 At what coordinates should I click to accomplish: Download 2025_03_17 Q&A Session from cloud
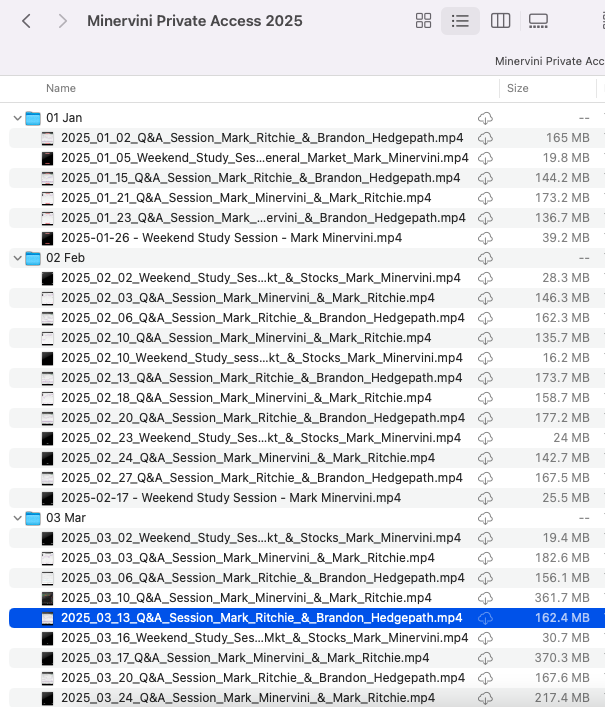(485, 658)
